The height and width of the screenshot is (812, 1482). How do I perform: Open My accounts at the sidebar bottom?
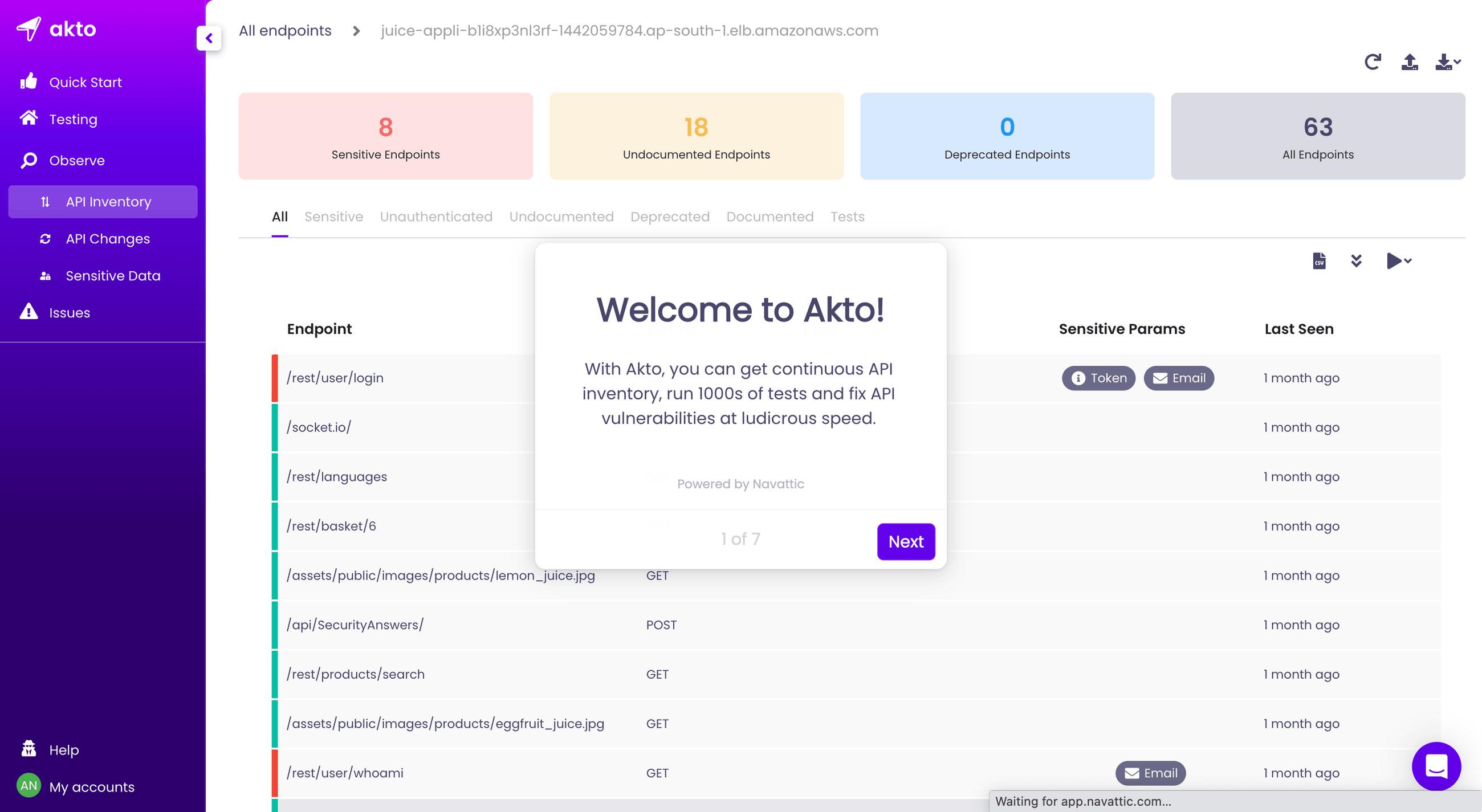click(x=92, y=787)
